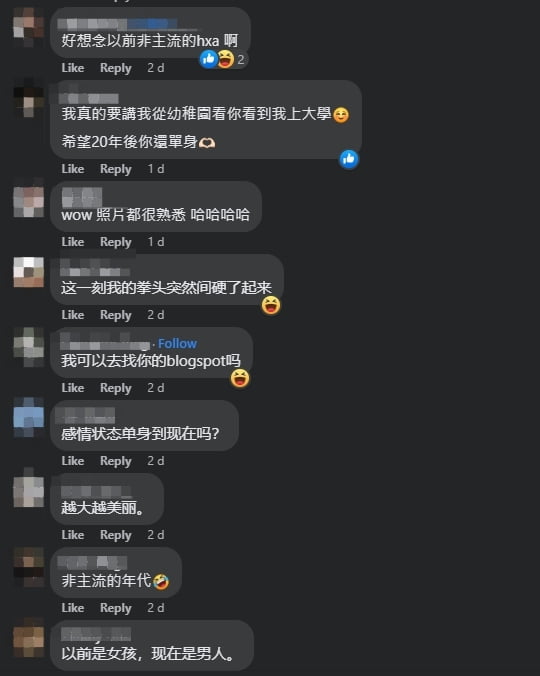Screen dimensions: 540x676
Task: Like the wow 照片都很熟悉 comment
Action: [72, 242]
